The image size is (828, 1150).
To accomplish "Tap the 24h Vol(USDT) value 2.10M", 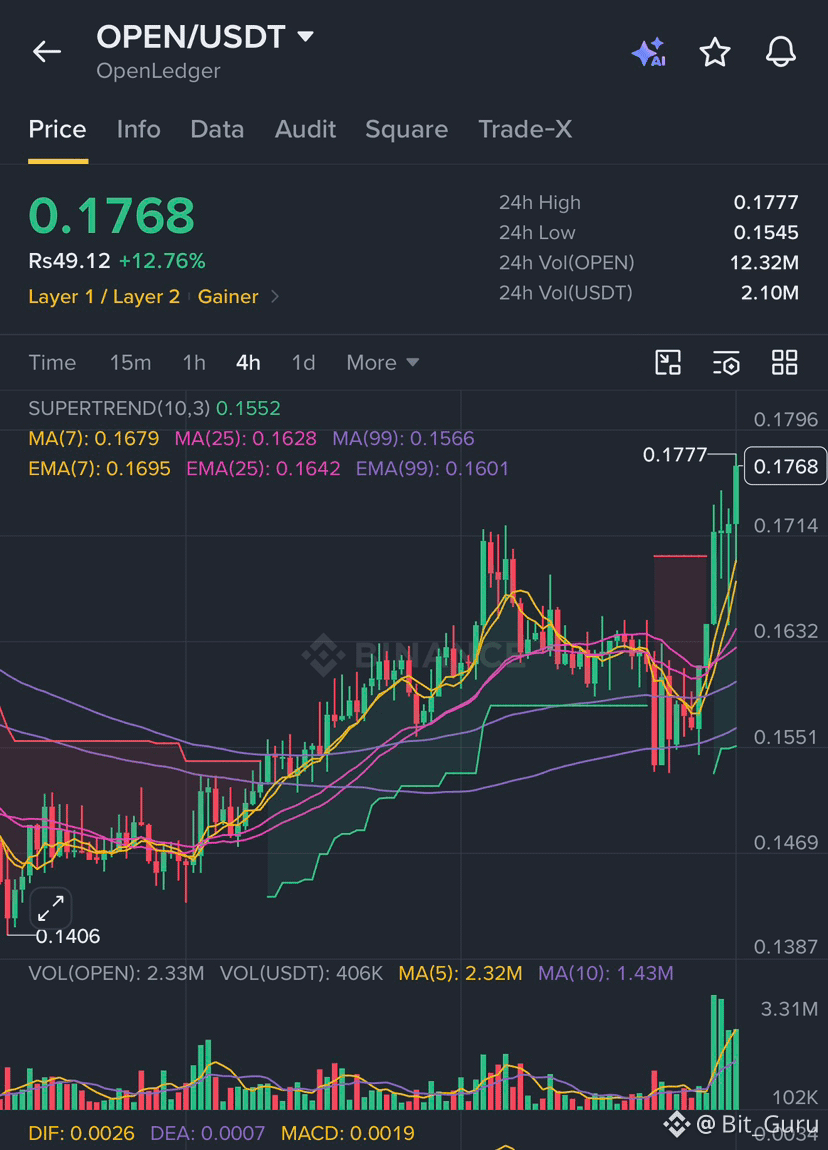I will click(x=769, y=293).
